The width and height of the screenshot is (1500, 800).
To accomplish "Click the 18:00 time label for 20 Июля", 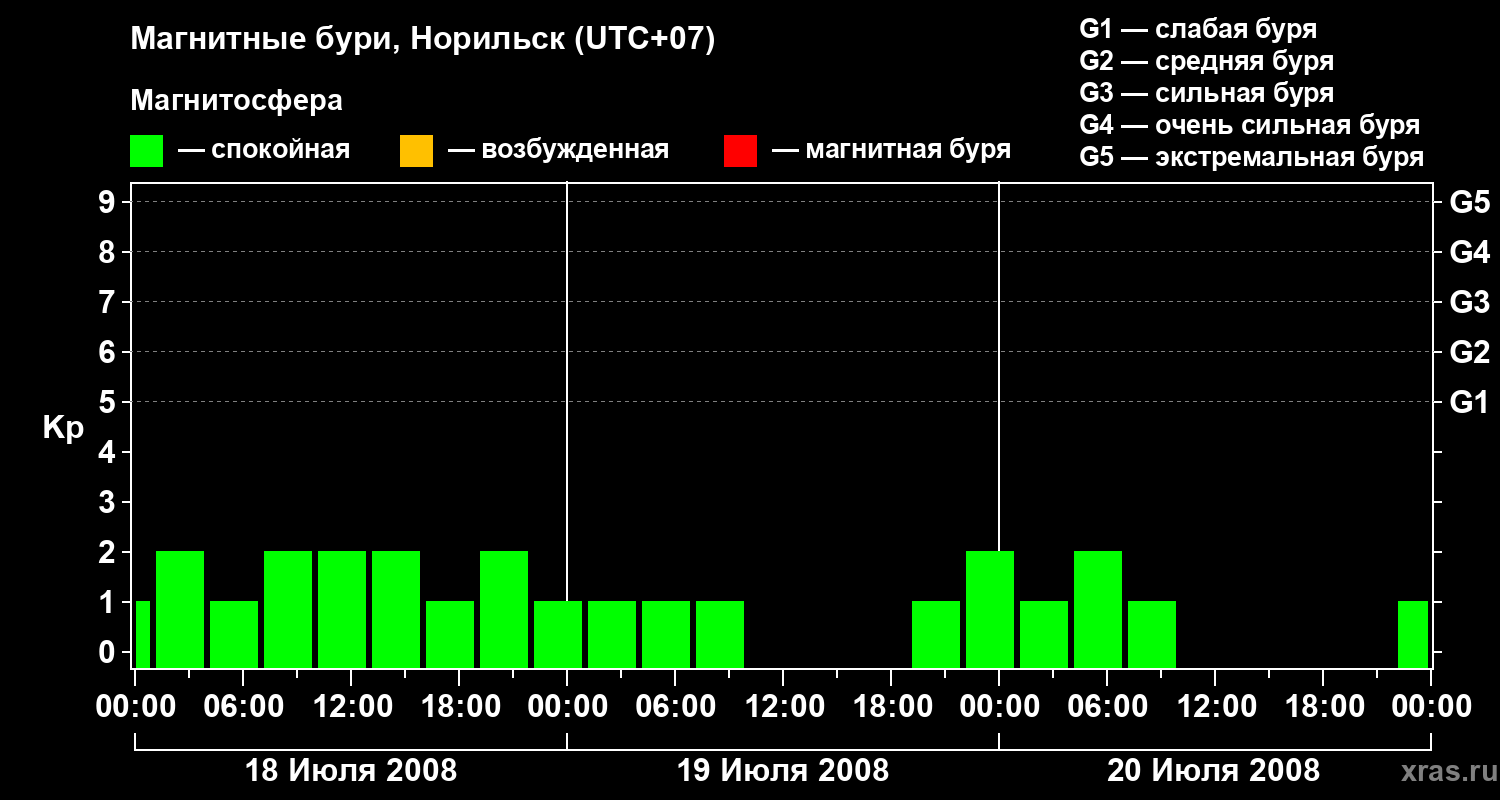I will click(1323, 706).
